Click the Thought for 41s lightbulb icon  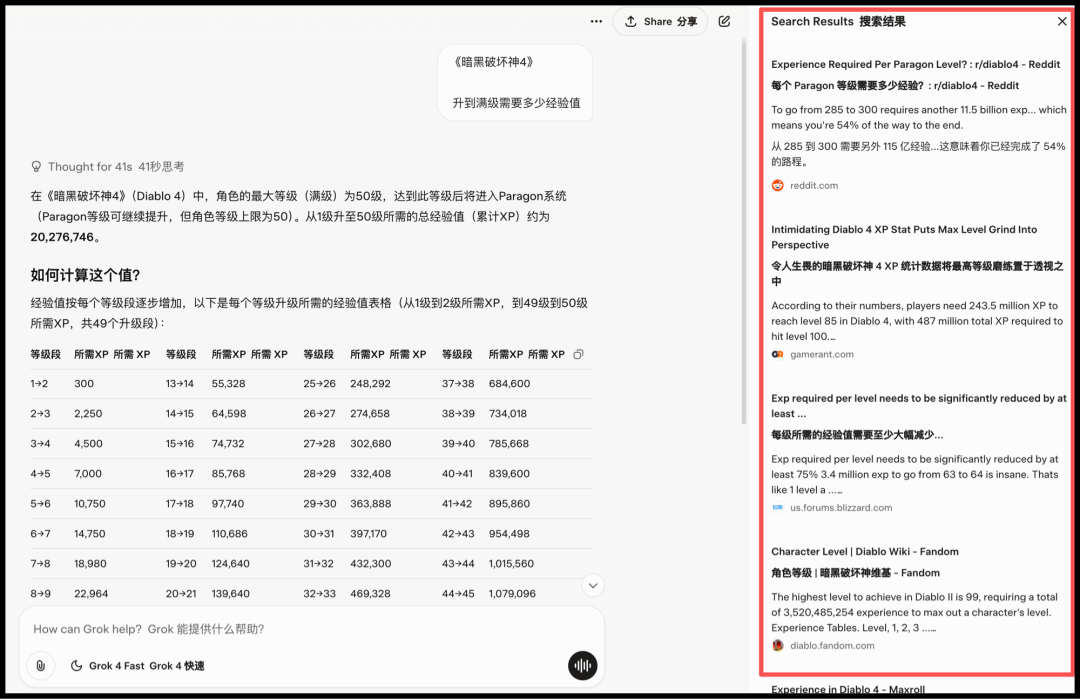(37, 167)
